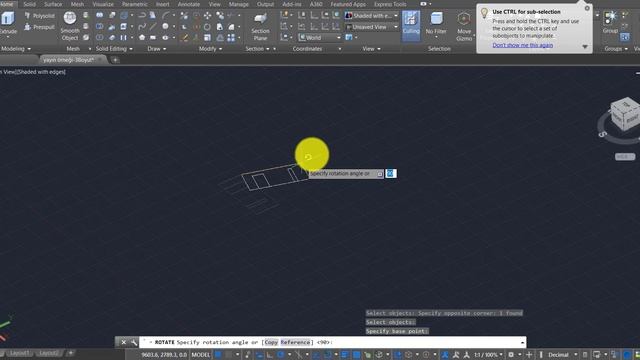640x360 pixels.
Task: Open the World coordinate system dropdown
Action: click(x=320, y=38)
